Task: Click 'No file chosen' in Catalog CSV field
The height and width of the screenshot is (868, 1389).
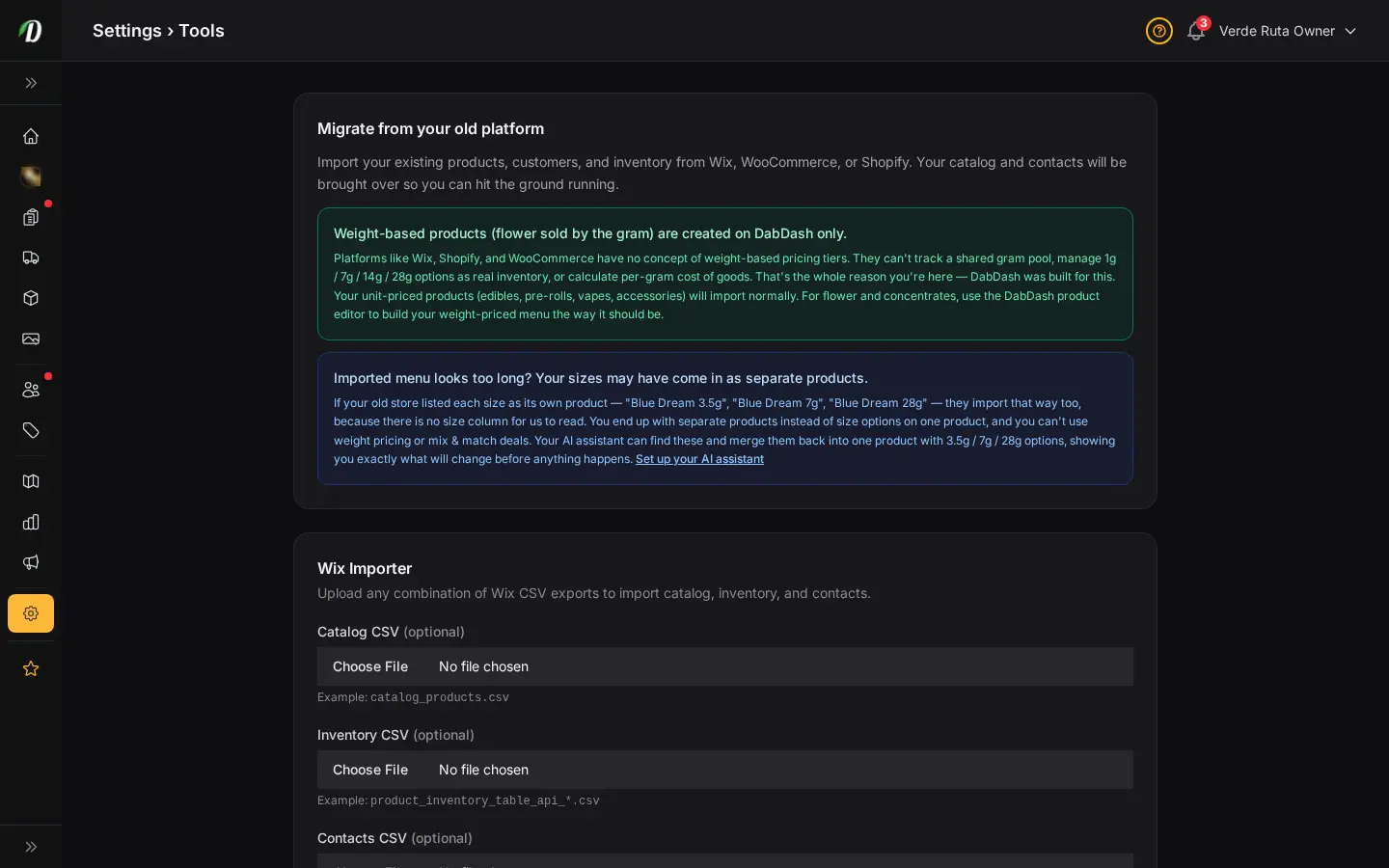Action: [483, 666]
